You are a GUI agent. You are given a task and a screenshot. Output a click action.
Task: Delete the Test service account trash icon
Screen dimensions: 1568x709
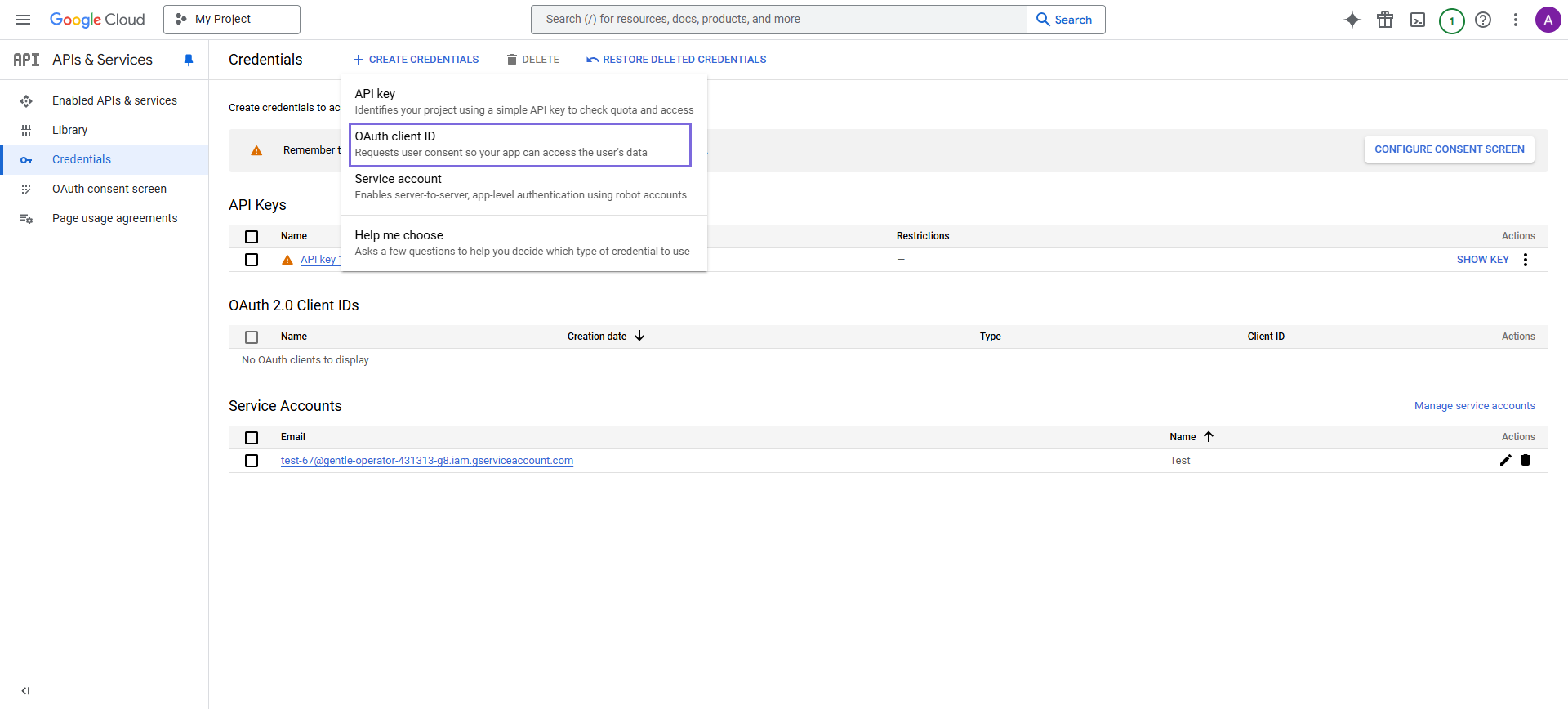tap(1526, 460)
